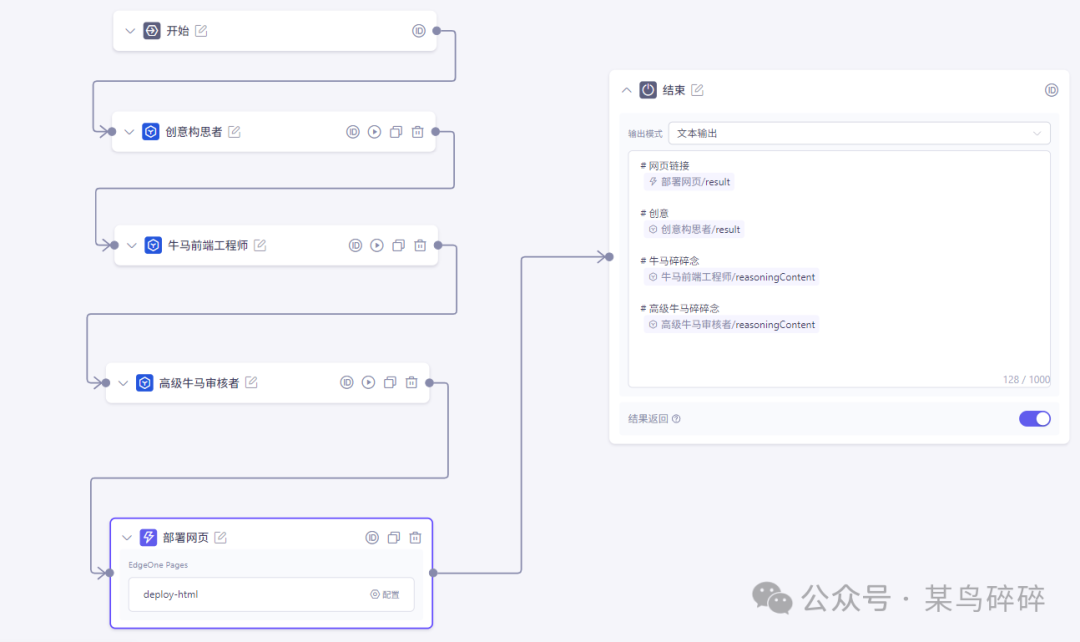Click the ID icon on 开始 node
This screenshot has width=1080, height=642.
point(419,31)
